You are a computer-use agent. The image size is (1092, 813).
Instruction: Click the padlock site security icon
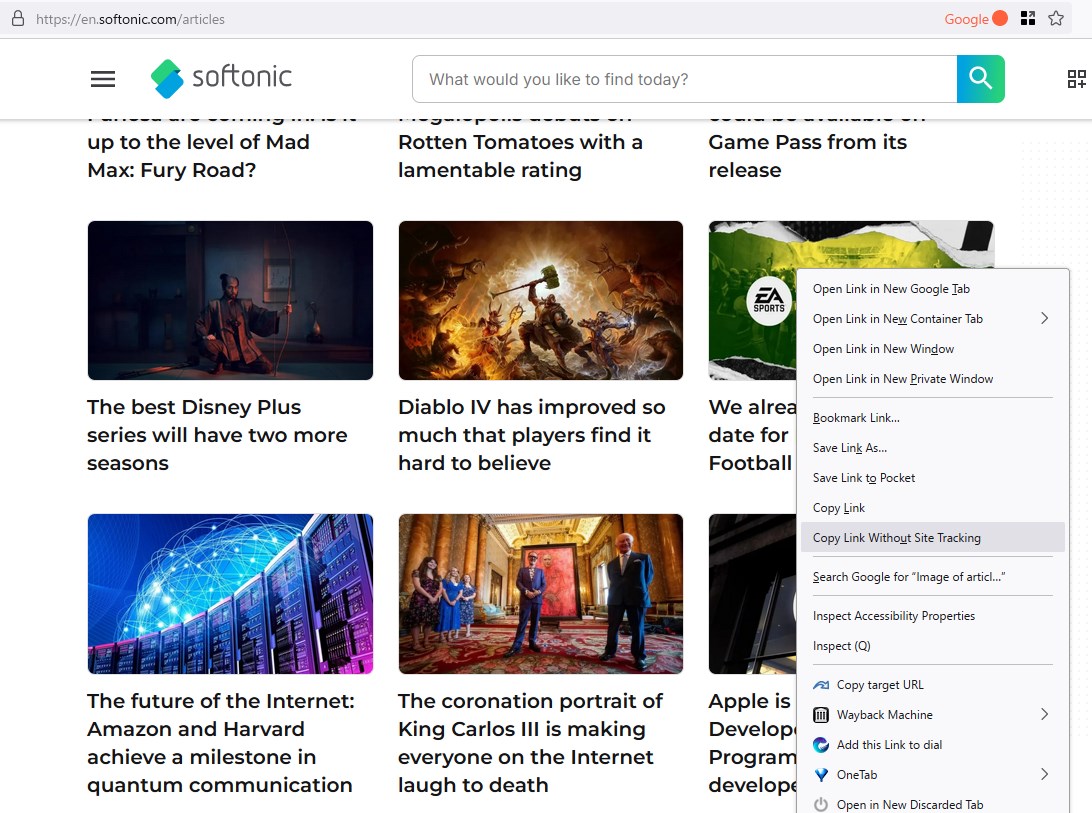[x=17, y=19]
